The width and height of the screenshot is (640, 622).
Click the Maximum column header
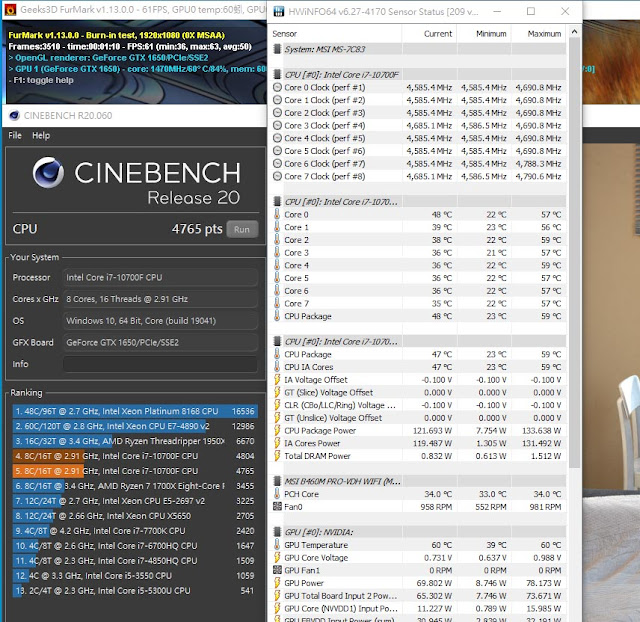[x=544, y=34]
